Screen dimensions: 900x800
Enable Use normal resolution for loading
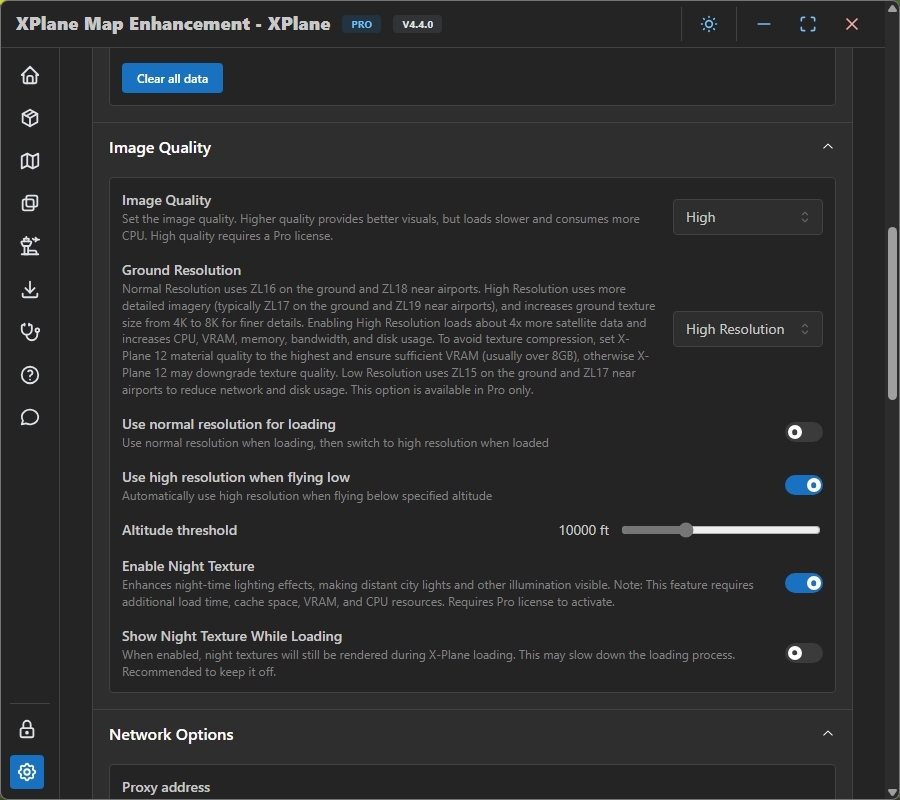[x=803, y=432]
